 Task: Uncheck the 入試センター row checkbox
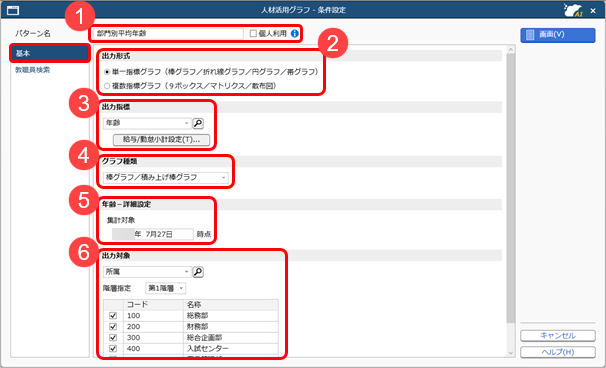113,349
